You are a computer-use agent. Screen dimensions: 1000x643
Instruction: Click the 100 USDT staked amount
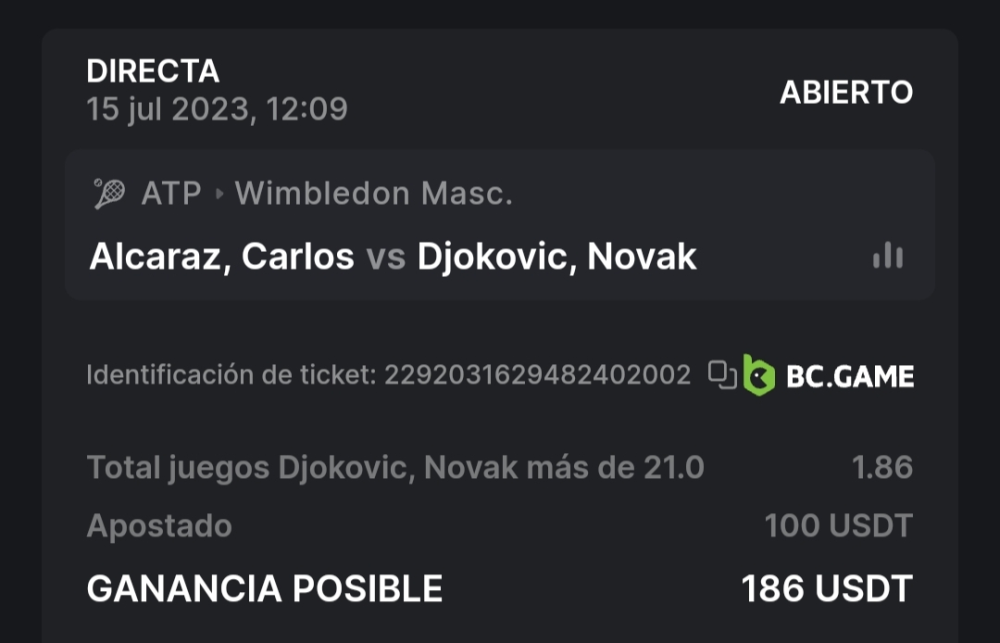[x=838, y=525]
